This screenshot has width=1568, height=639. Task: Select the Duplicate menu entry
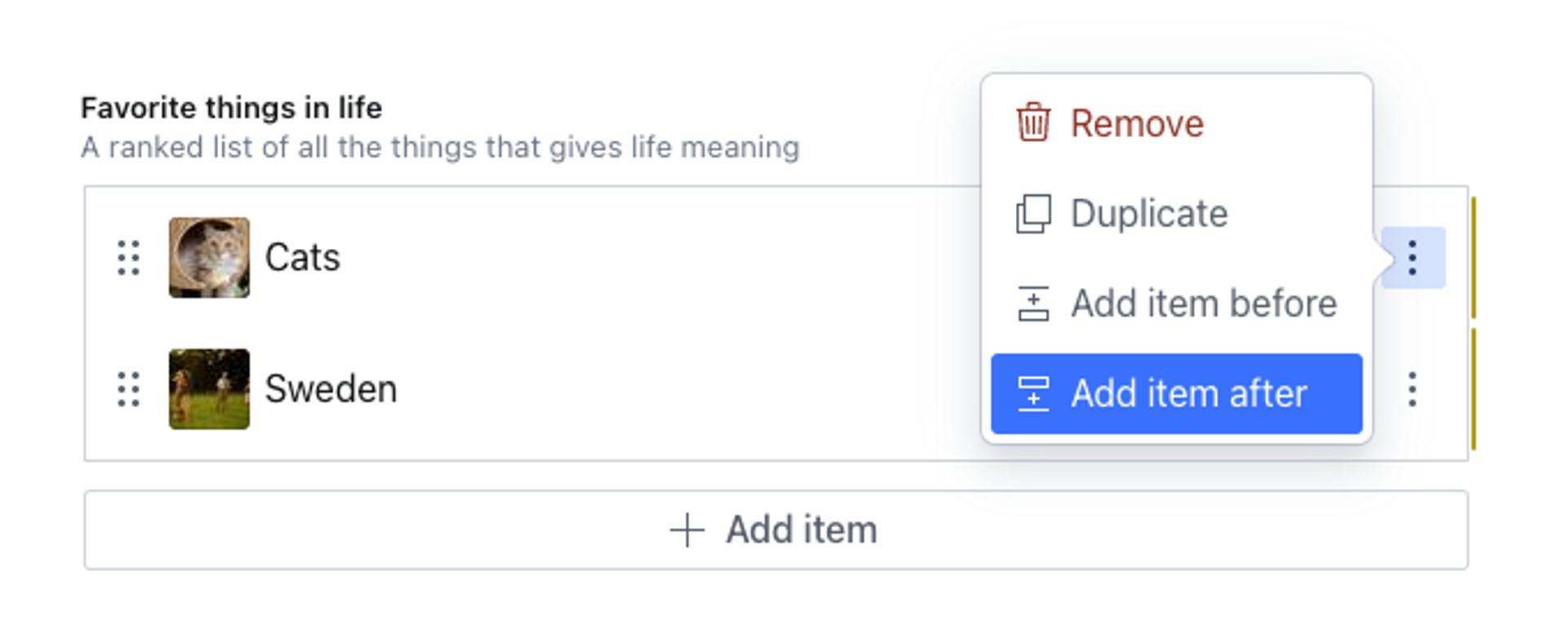1149,214
